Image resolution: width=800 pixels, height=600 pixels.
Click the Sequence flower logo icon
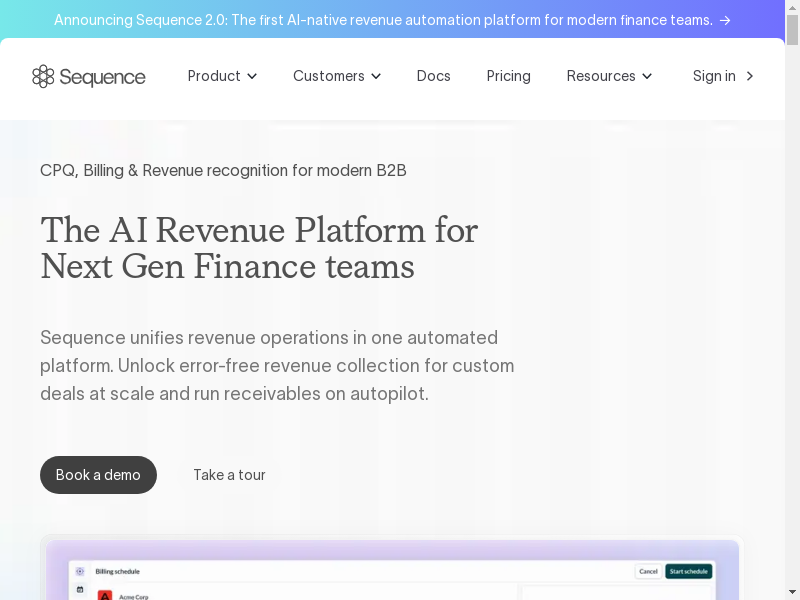43,76
